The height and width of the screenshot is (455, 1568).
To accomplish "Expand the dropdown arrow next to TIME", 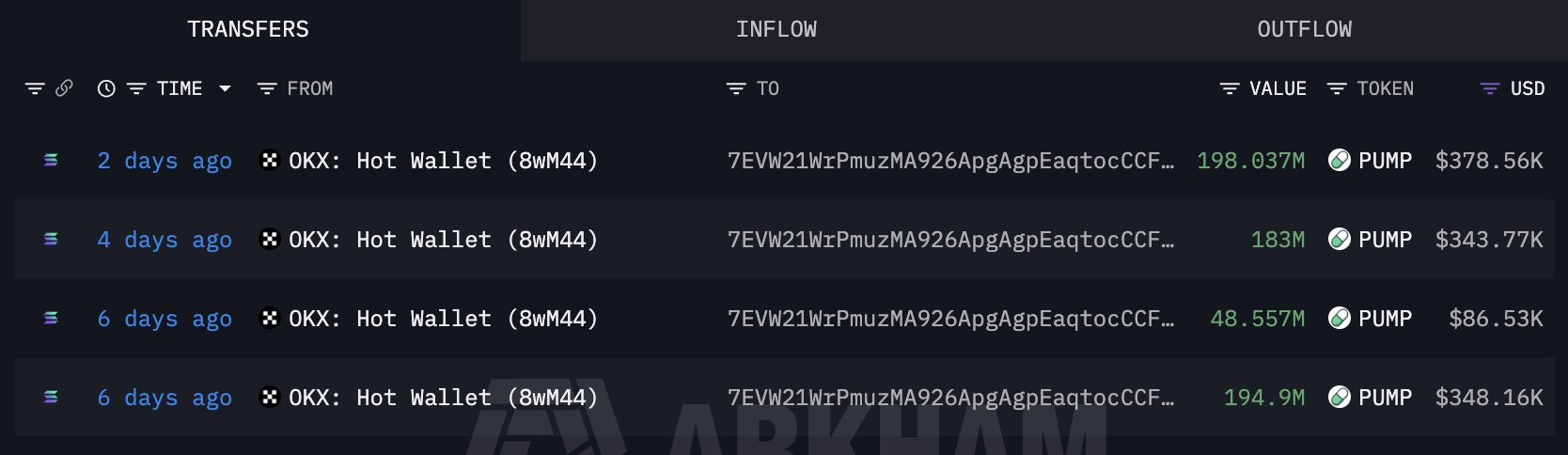I will click(225, 88).
